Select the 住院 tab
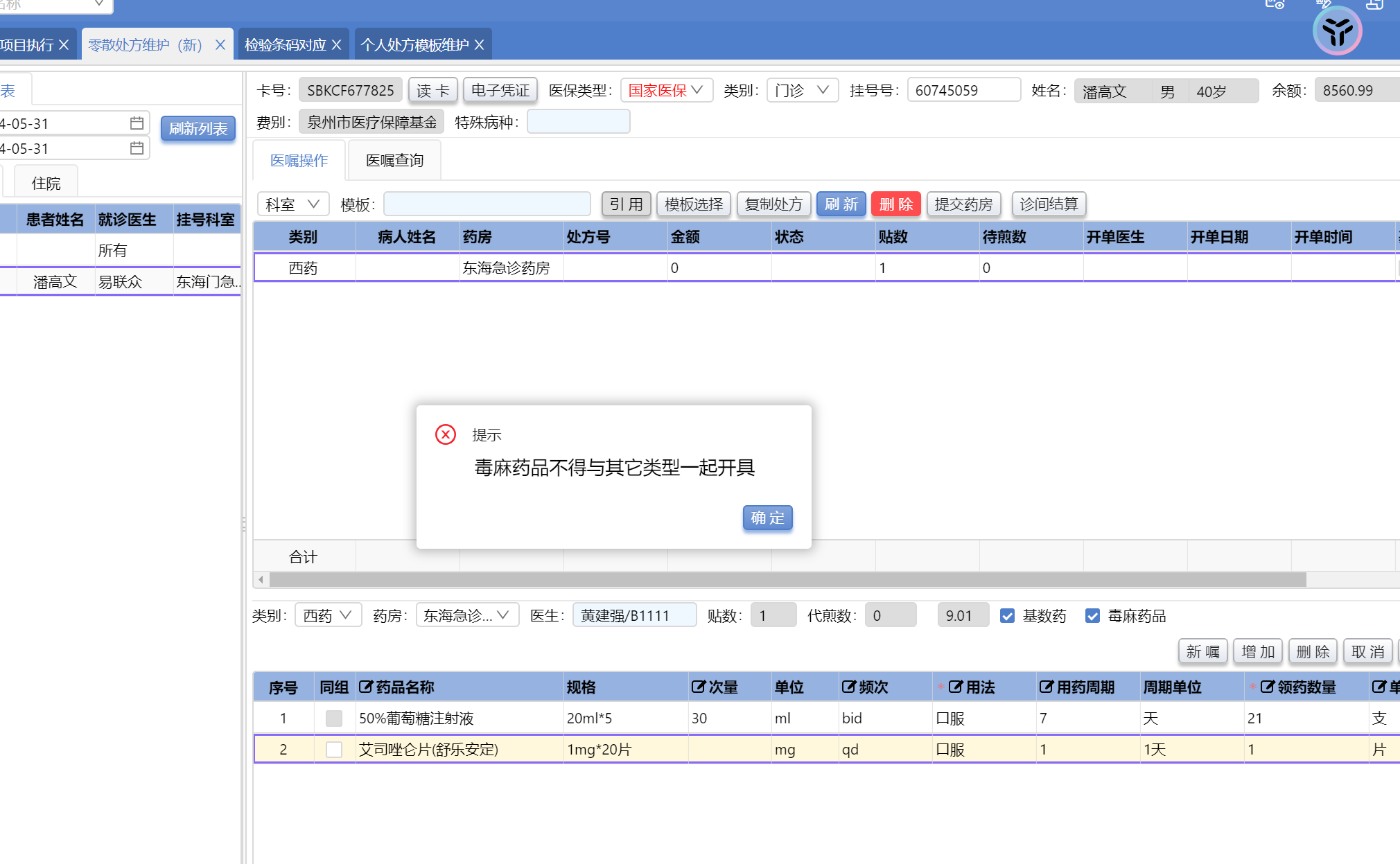The height and width of the screenshot is (864, 1400). point(46,183)
